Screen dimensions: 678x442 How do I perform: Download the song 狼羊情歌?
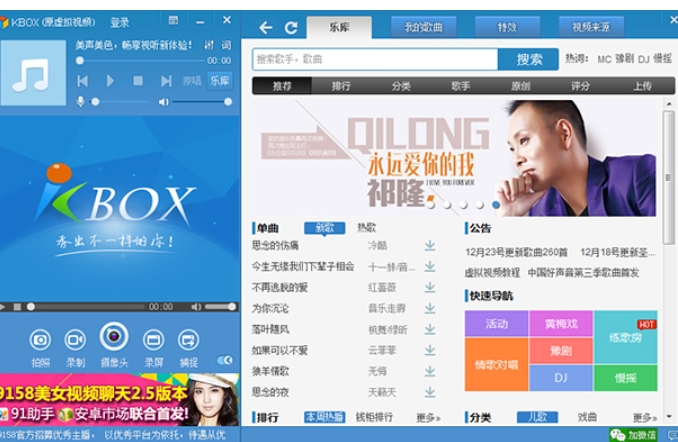(x=430, y=371)
